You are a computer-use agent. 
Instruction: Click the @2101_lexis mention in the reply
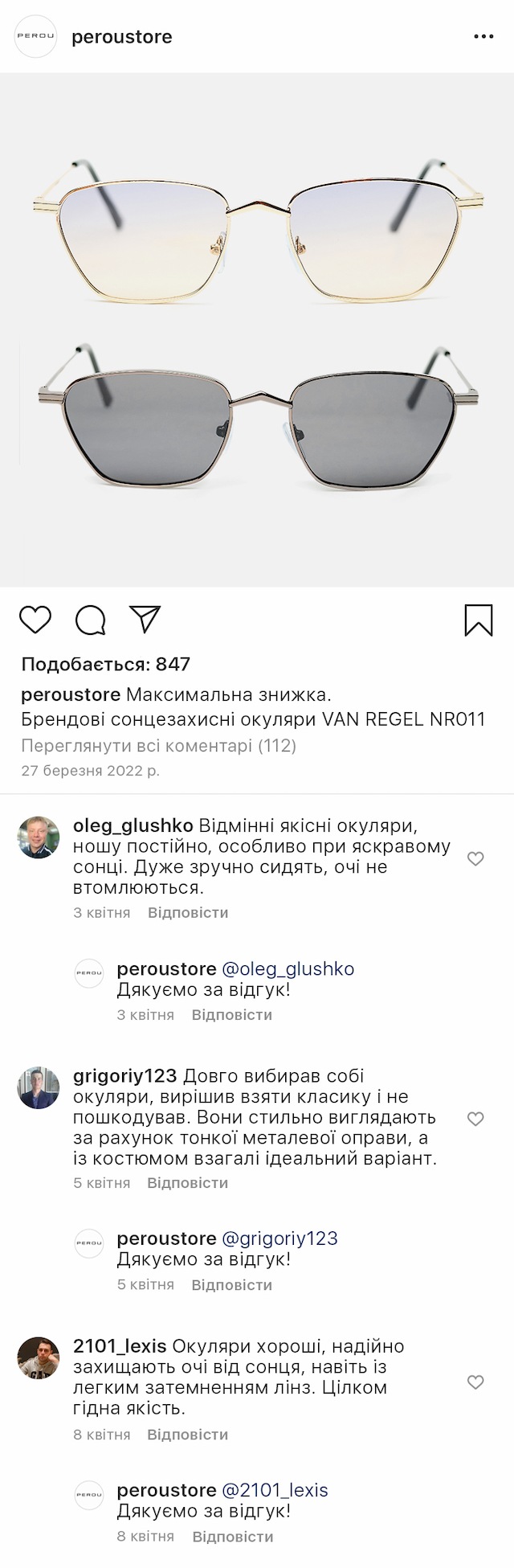click(275, 1490)
